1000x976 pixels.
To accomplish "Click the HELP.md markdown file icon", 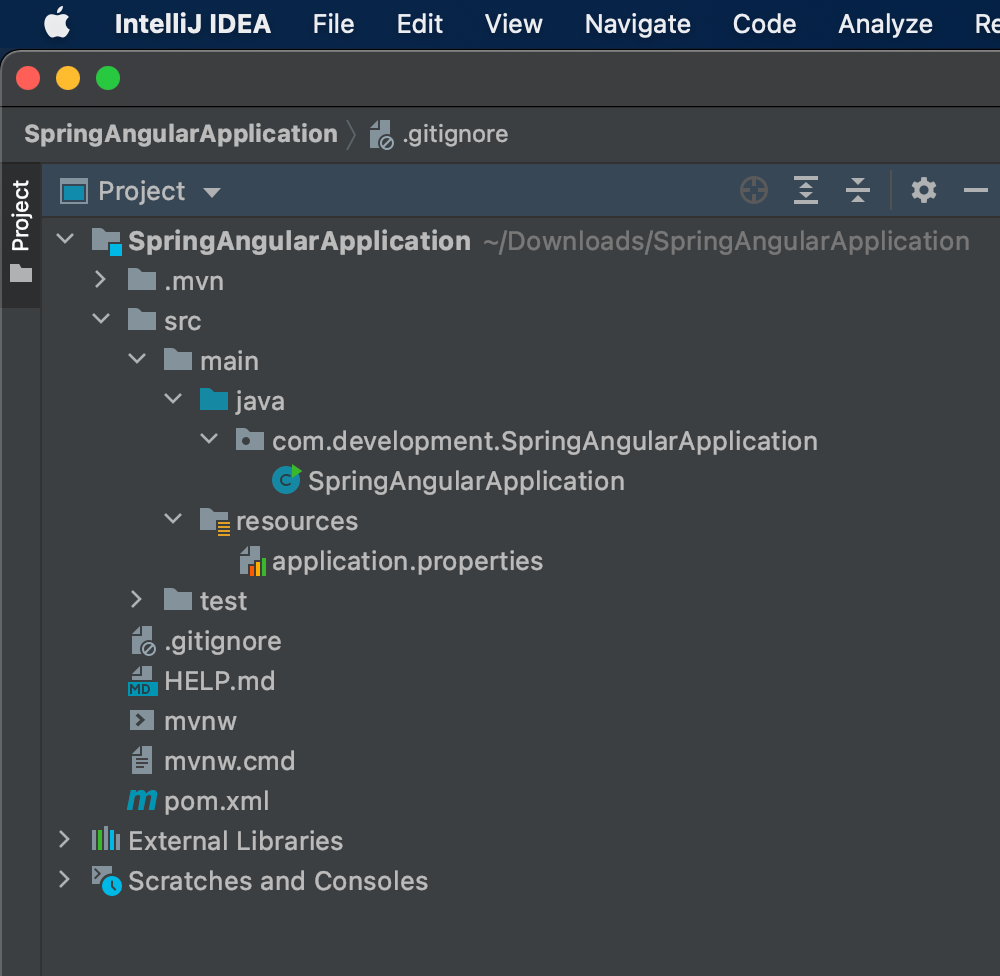I will click(x=143, y=681).
